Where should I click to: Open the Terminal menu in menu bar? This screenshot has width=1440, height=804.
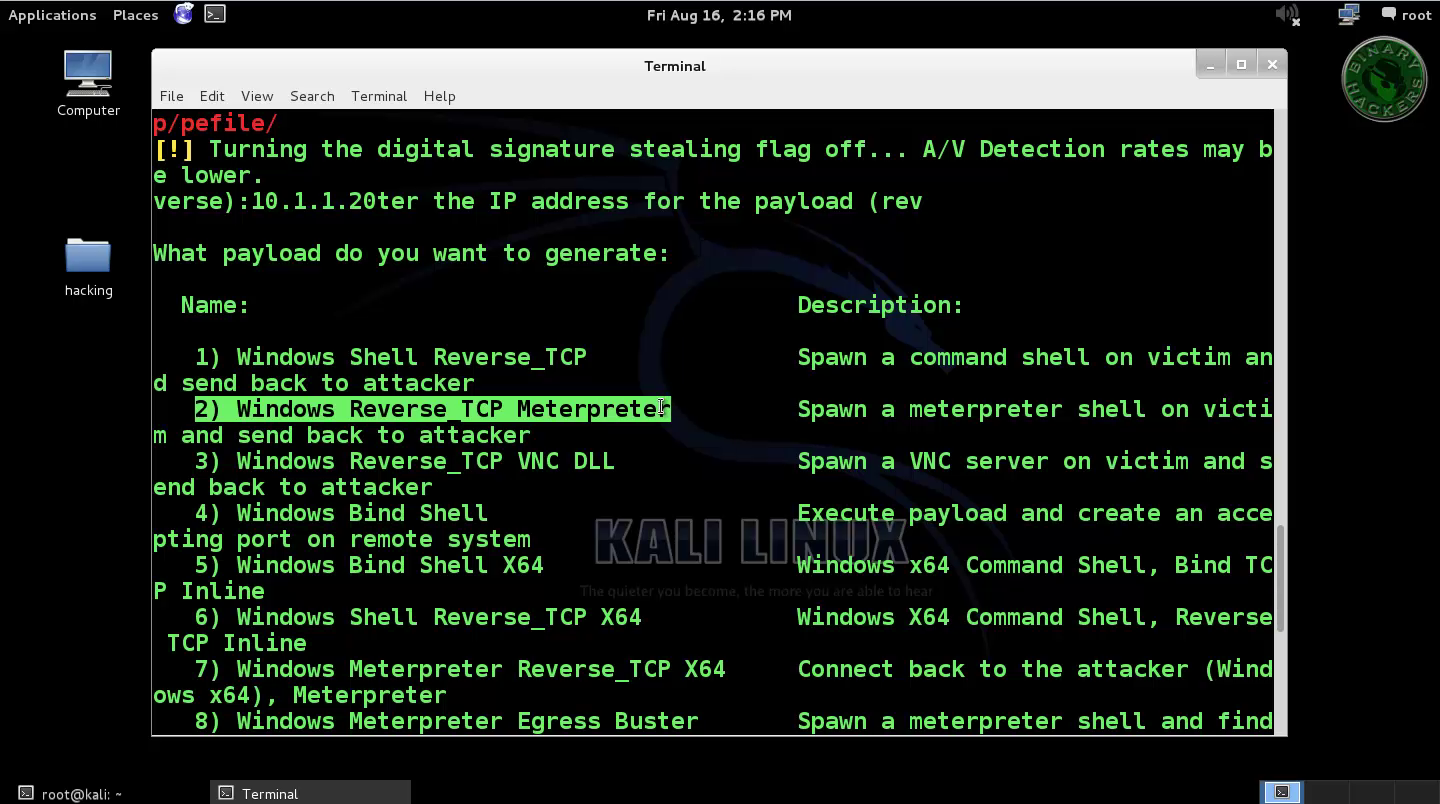[x=379, y=96]
